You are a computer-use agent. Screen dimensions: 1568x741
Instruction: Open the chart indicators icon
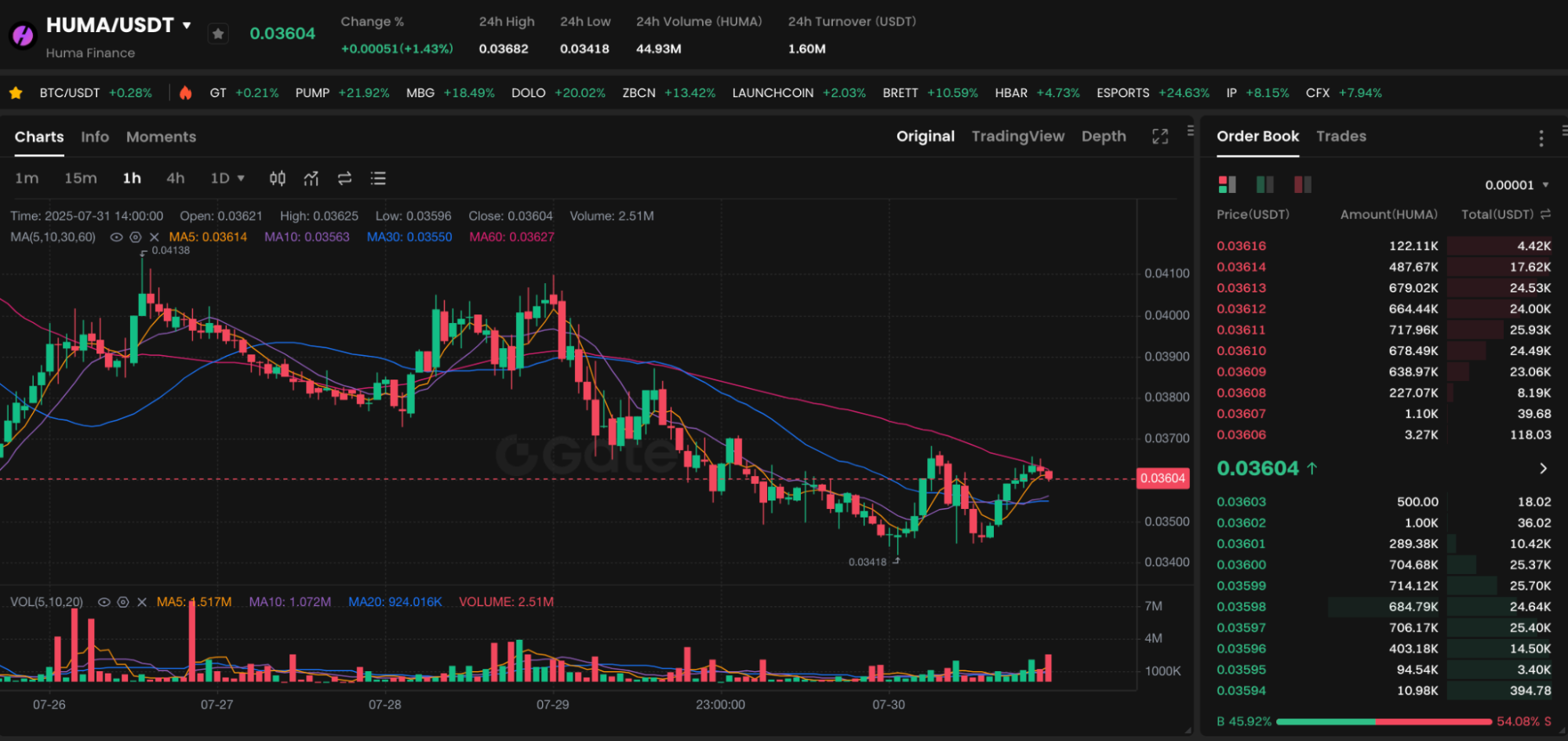311,178
